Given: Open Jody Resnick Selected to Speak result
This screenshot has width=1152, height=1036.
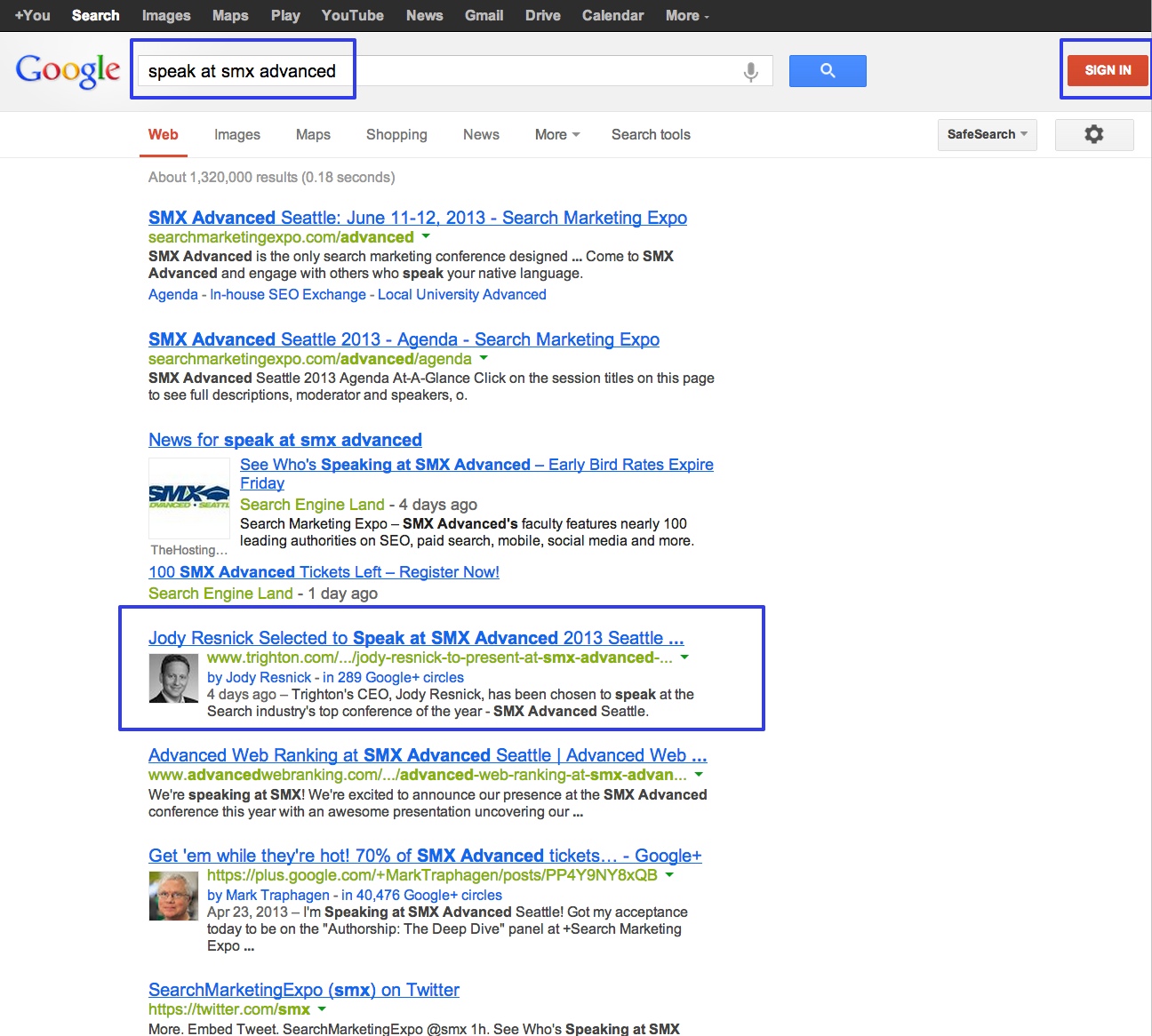Looking at the screenshot, I should click(416, 638).
